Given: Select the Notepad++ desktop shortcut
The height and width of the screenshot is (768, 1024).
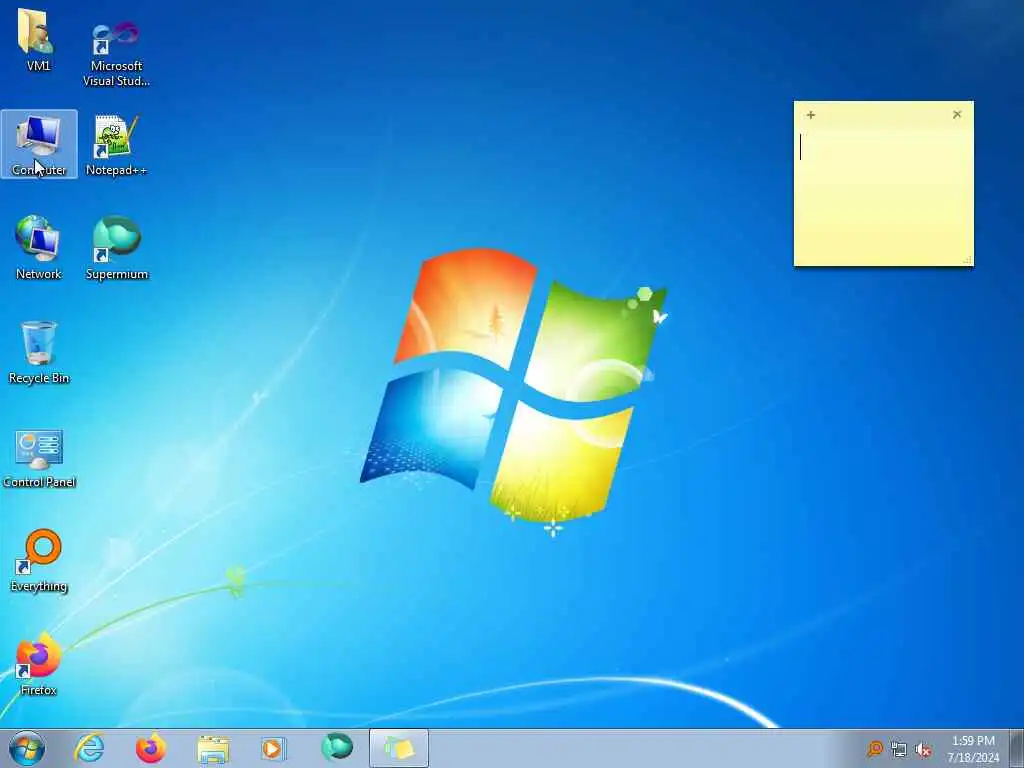Looking at the screenshot, I should [116, 144].
